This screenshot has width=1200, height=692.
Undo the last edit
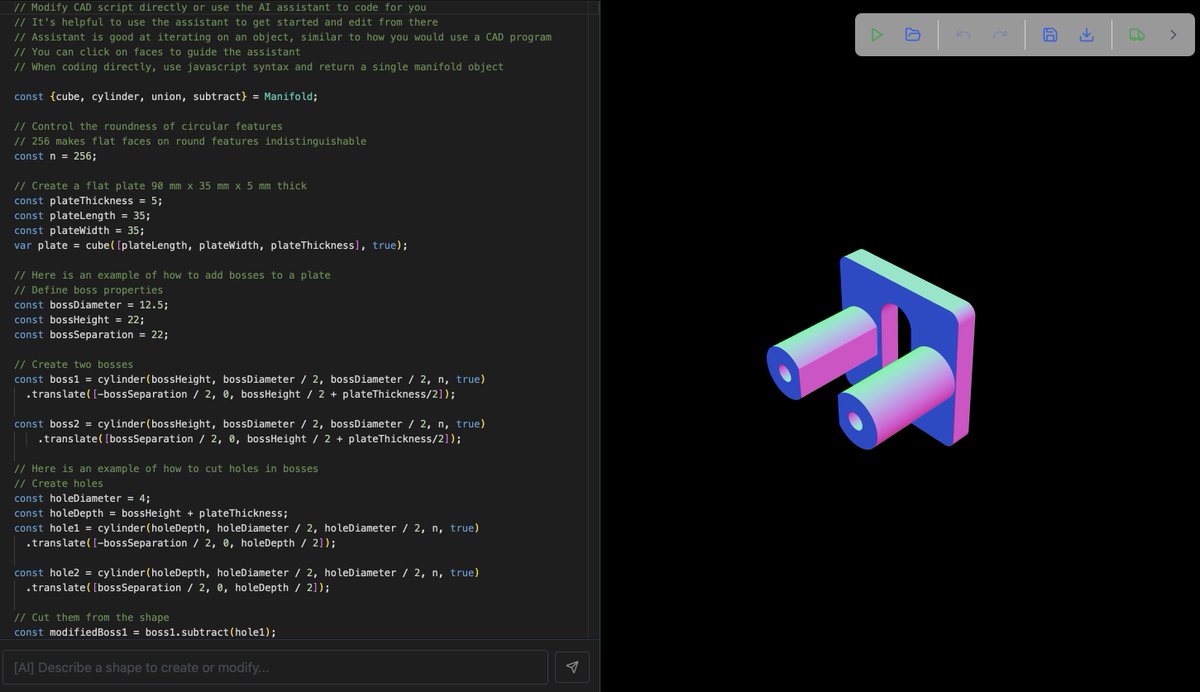point(963,35)
